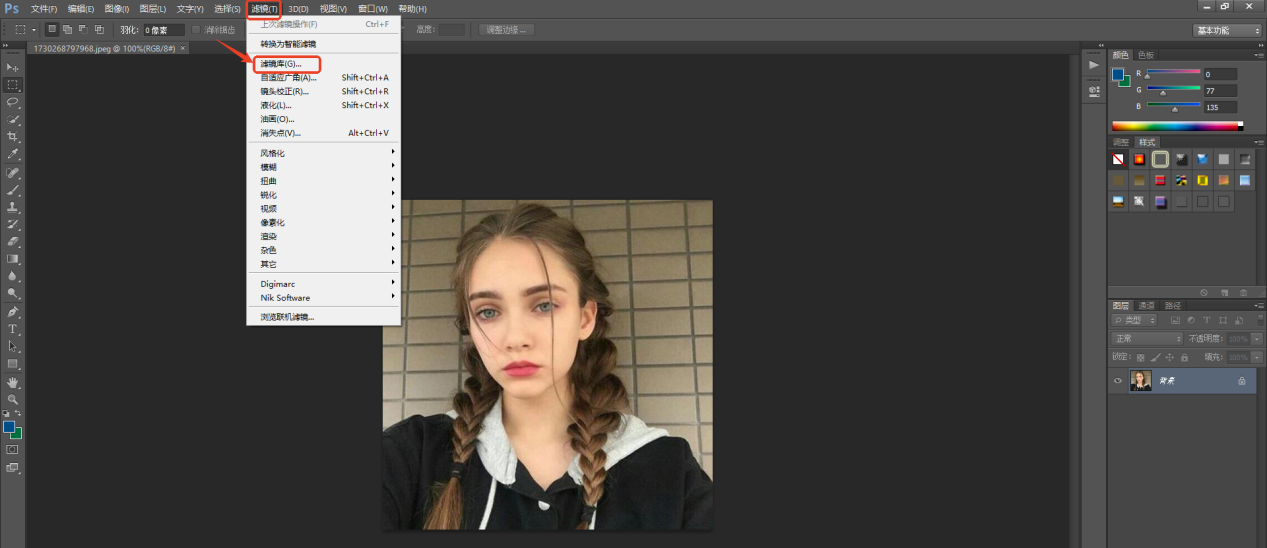Image resolution: width=1267 pixels, height=548 pixels.
Task: Select the Spot Healing Brush tool
Action: (x=13, y=172)
